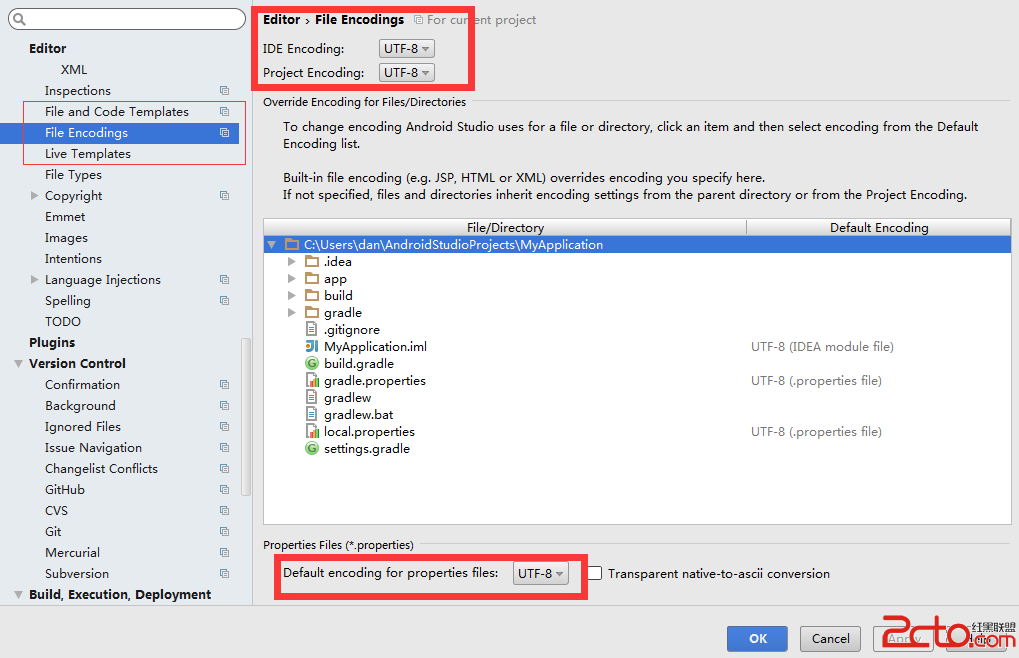Viewport: 1019px width, 658px height.
Task: Open the IDE Encoding dropdown
Action: (x=407, y=49)
